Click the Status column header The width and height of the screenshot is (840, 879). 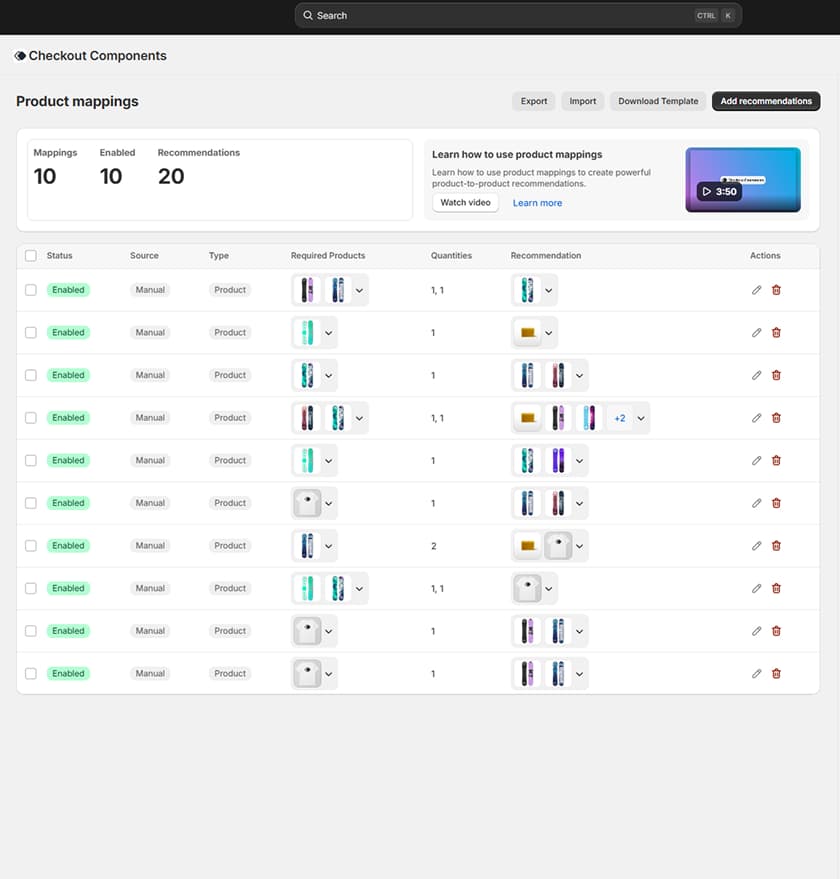60,255
